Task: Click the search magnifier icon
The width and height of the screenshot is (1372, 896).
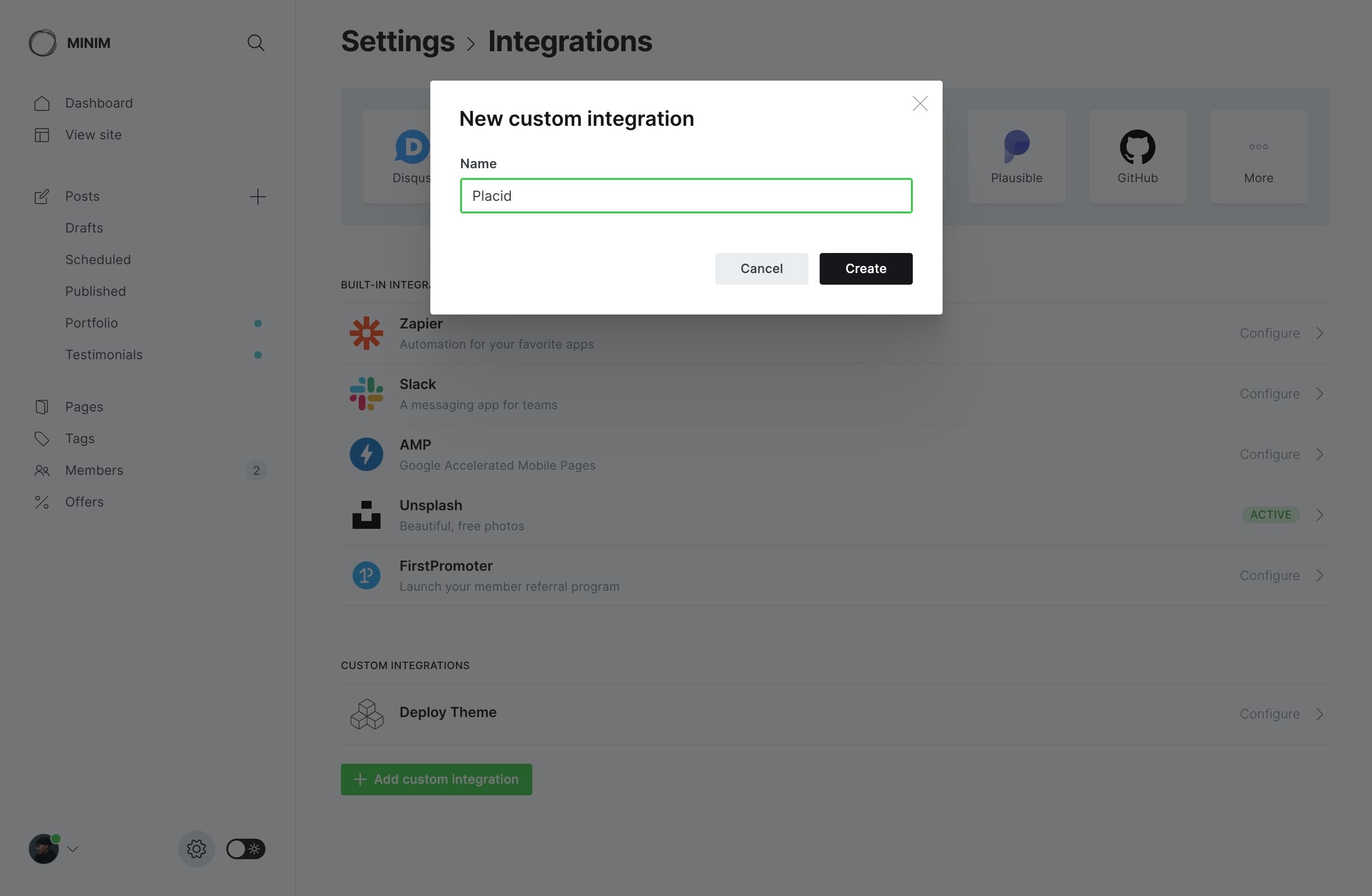Action: pyautogui.click(x=256, y=43)
